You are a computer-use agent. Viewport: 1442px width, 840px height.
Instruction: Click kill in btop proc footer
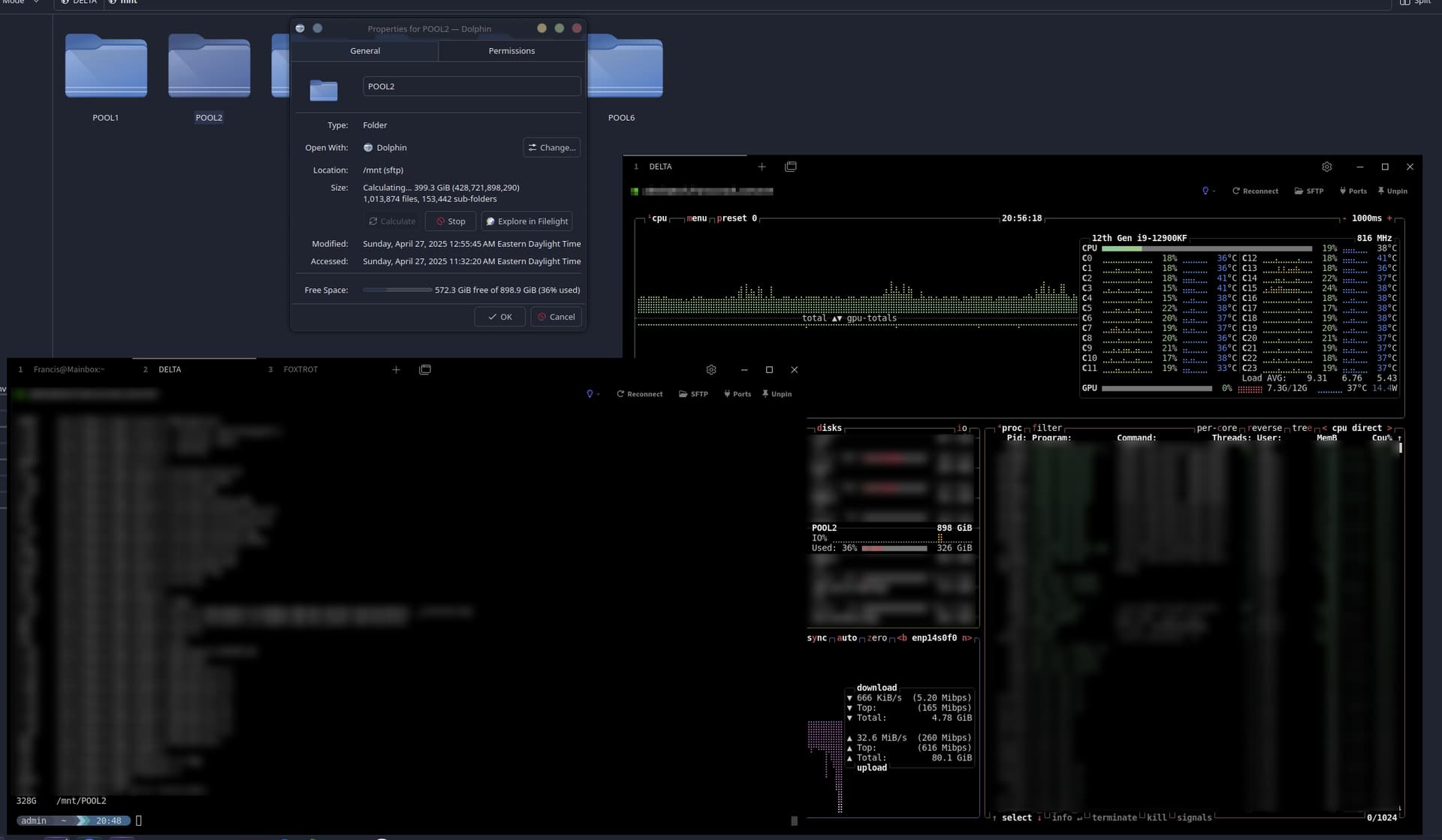tap(1157, 817)
